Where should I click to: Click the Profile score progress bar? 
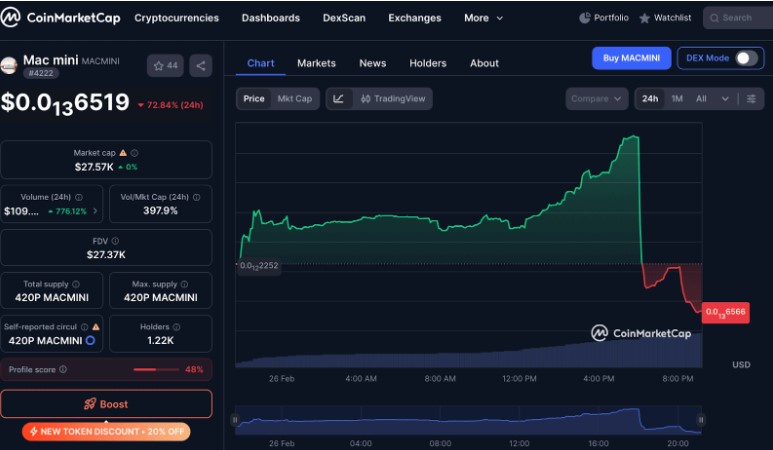(x=156, y=369)
